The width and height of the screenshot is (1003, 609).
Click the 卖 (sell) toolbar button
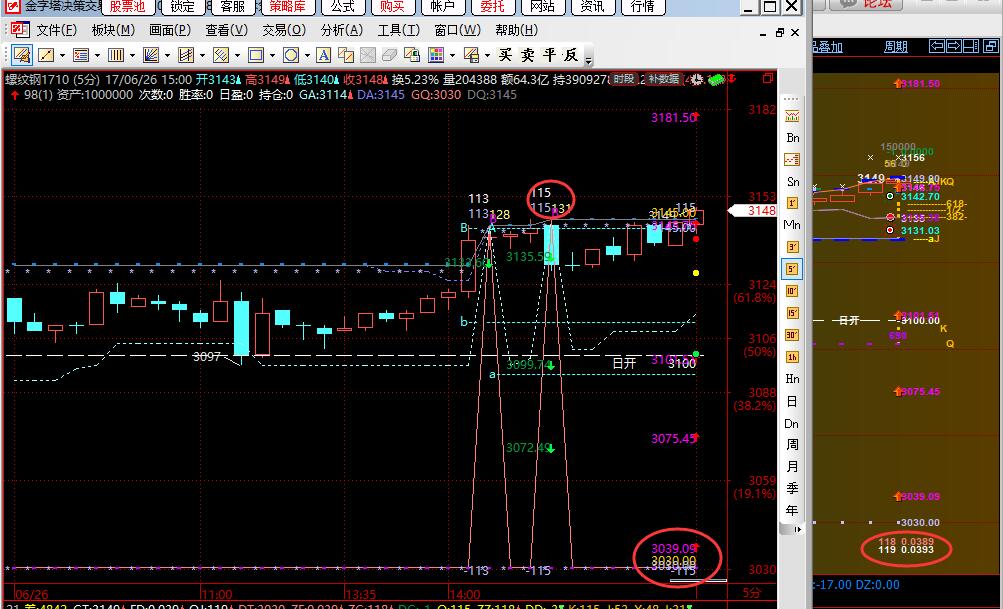click(527, 55)
